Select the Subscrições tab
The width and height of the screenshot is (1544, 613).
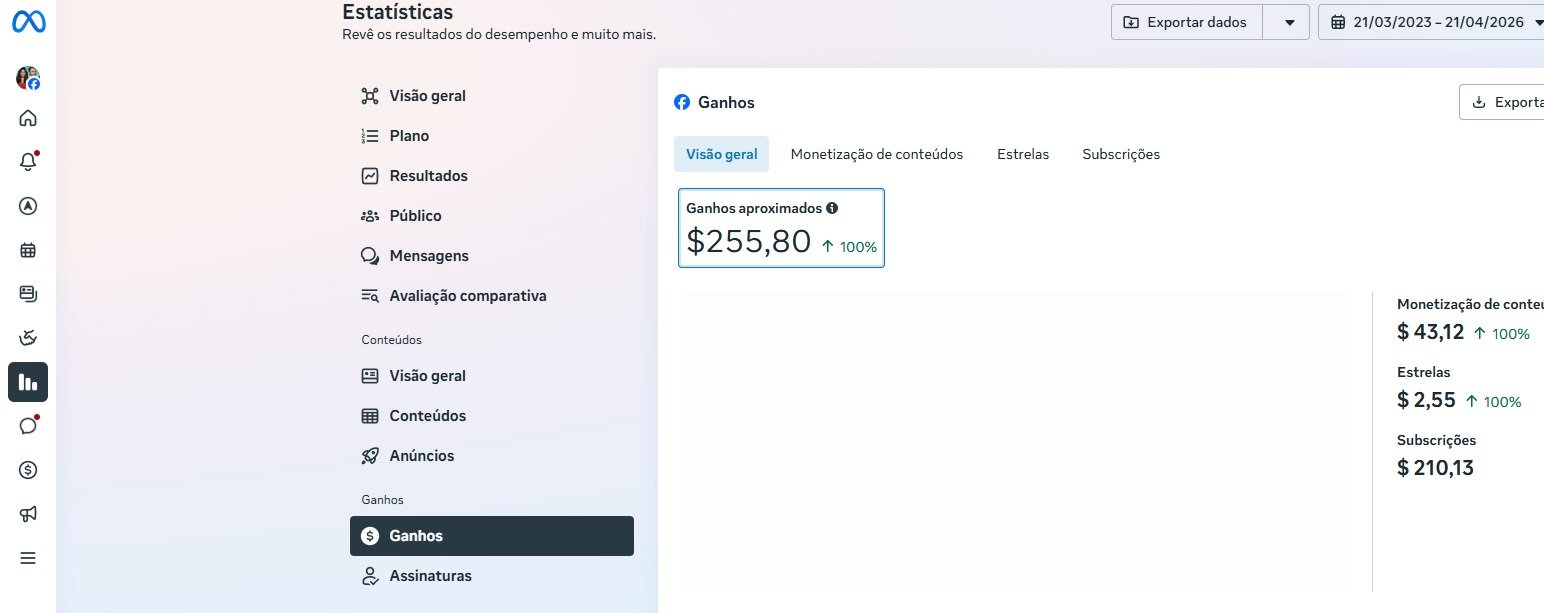point(1120,154)
